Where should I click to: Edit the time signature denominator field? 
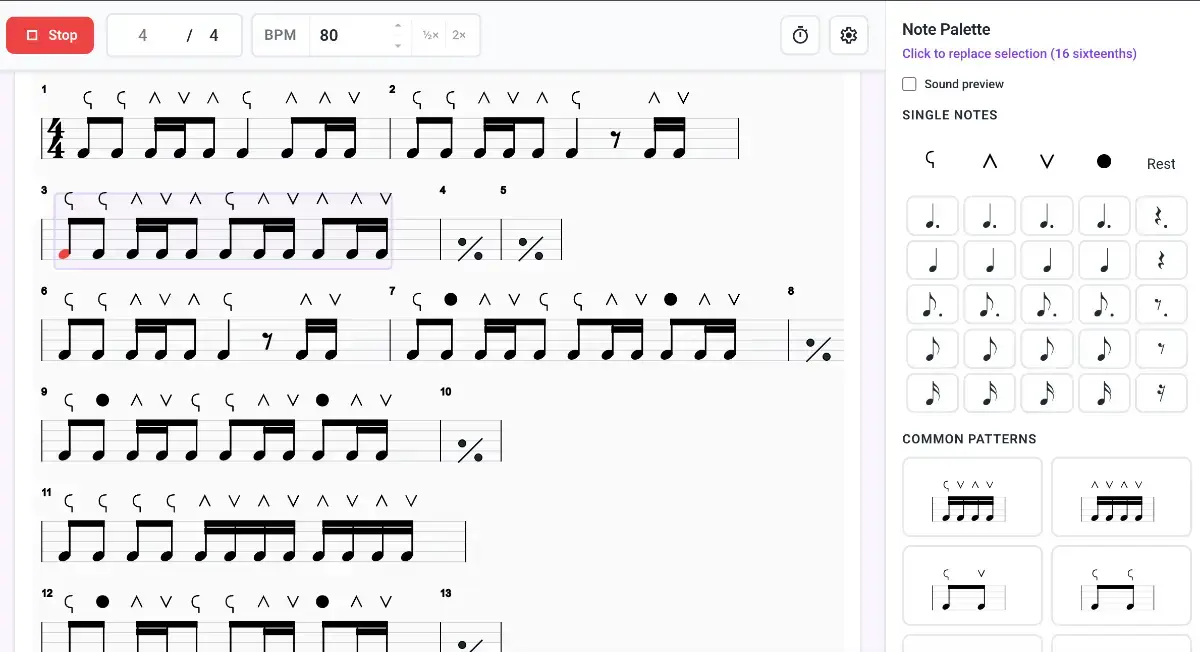click(214, 35)
